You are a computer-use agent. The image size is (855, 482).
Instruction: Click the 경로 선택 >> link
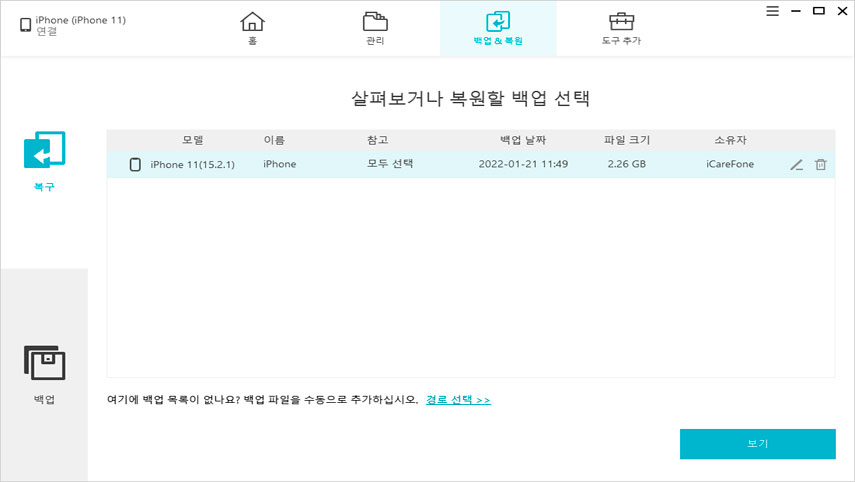tap(458, 400)
